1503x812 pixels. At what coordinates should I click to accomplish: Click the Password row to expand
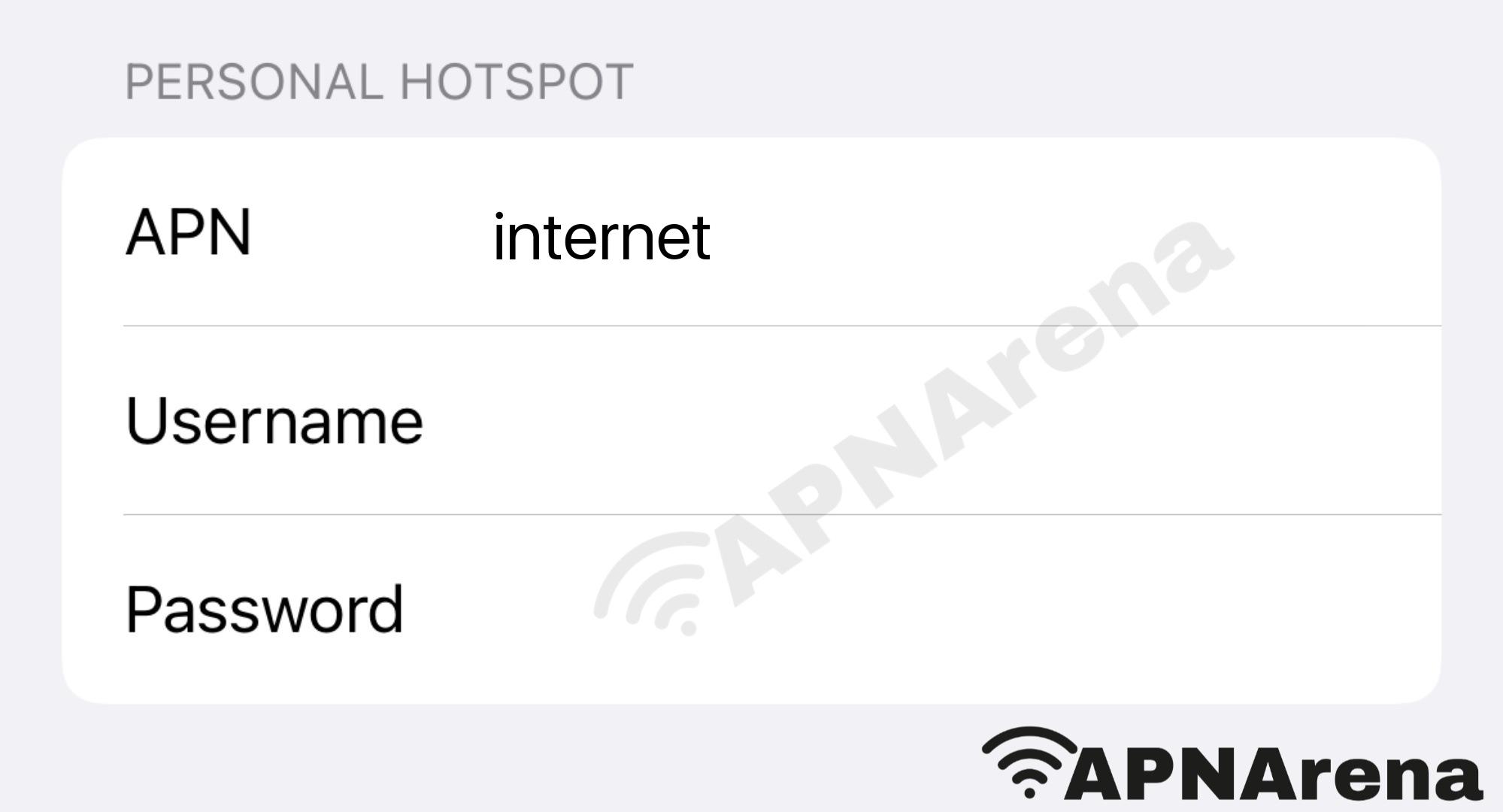[x=752, y=610]
